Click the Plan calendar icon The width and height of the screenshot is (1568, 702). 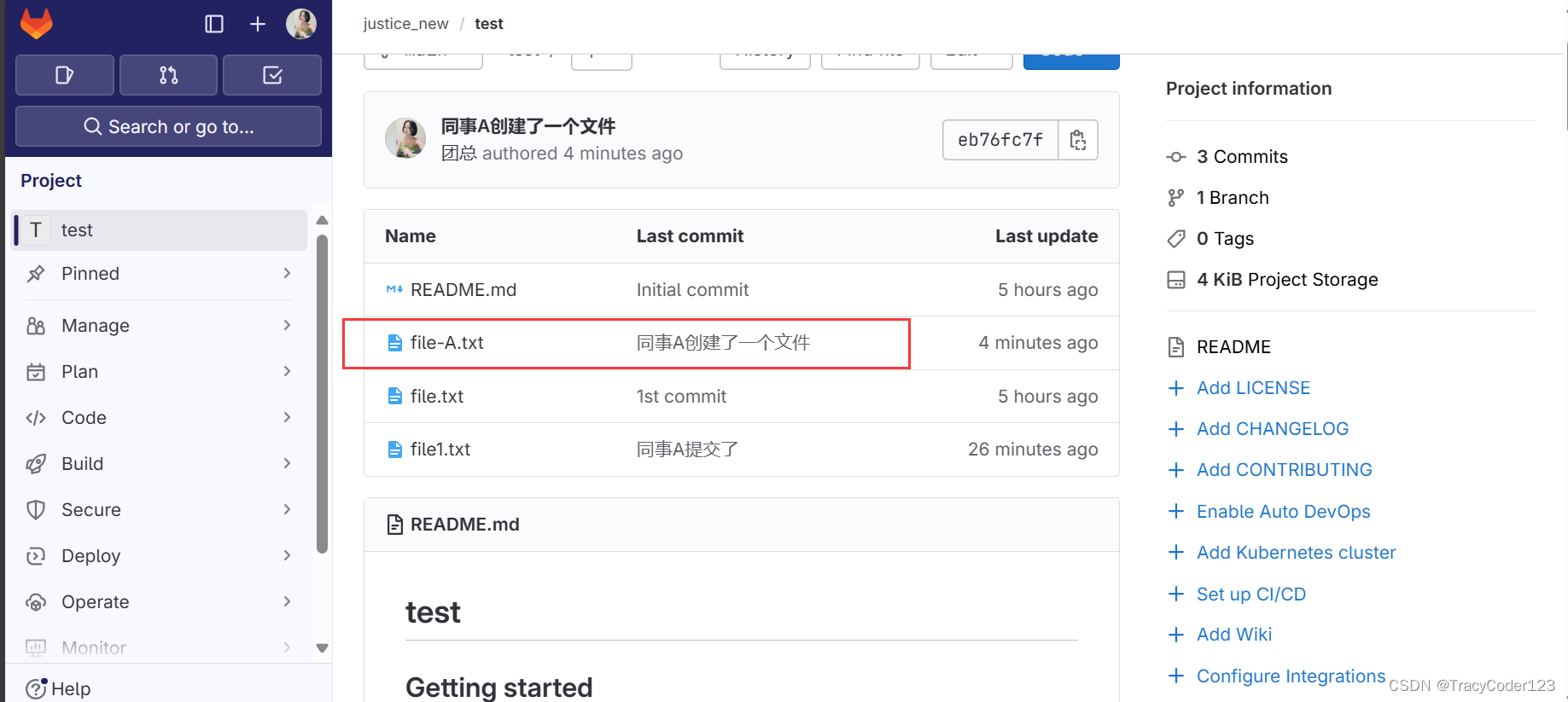click(x=36, y=372)
